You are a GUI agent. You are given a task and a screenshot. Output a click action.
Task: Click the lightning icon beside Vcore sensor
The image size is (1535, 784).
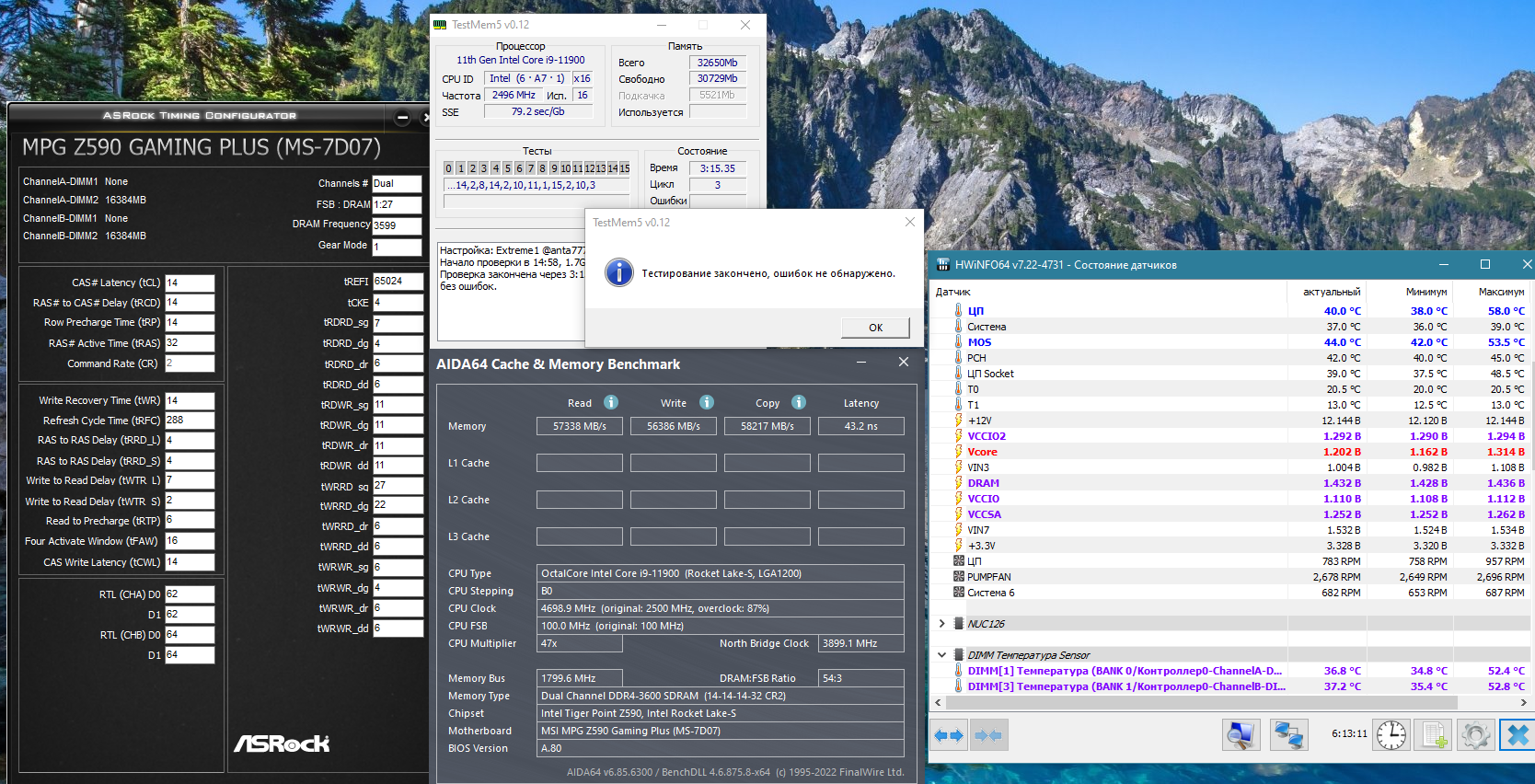tap(958, 452)
